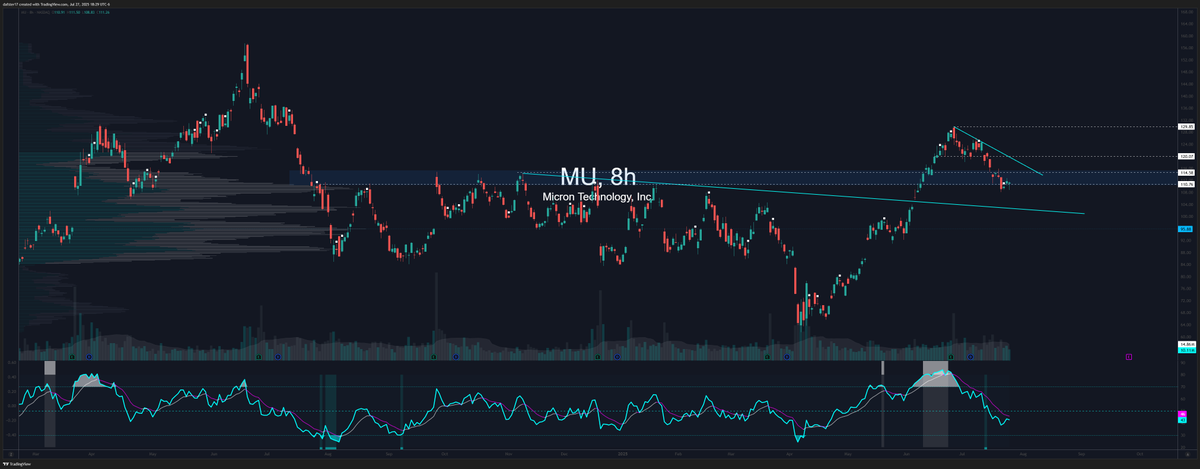1200x469 pixels.
Task: Select the short descending trendline from the peak
Action: (998, 151)
